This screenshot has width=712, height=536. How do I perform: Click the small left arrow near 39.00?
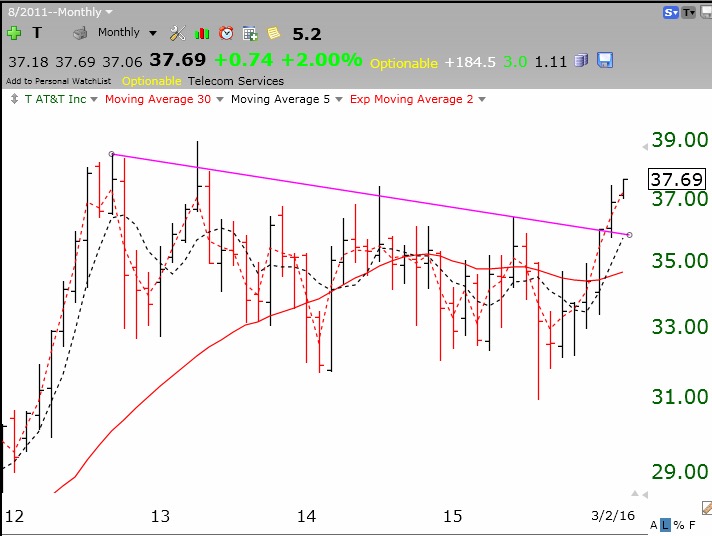click(645, 147)
